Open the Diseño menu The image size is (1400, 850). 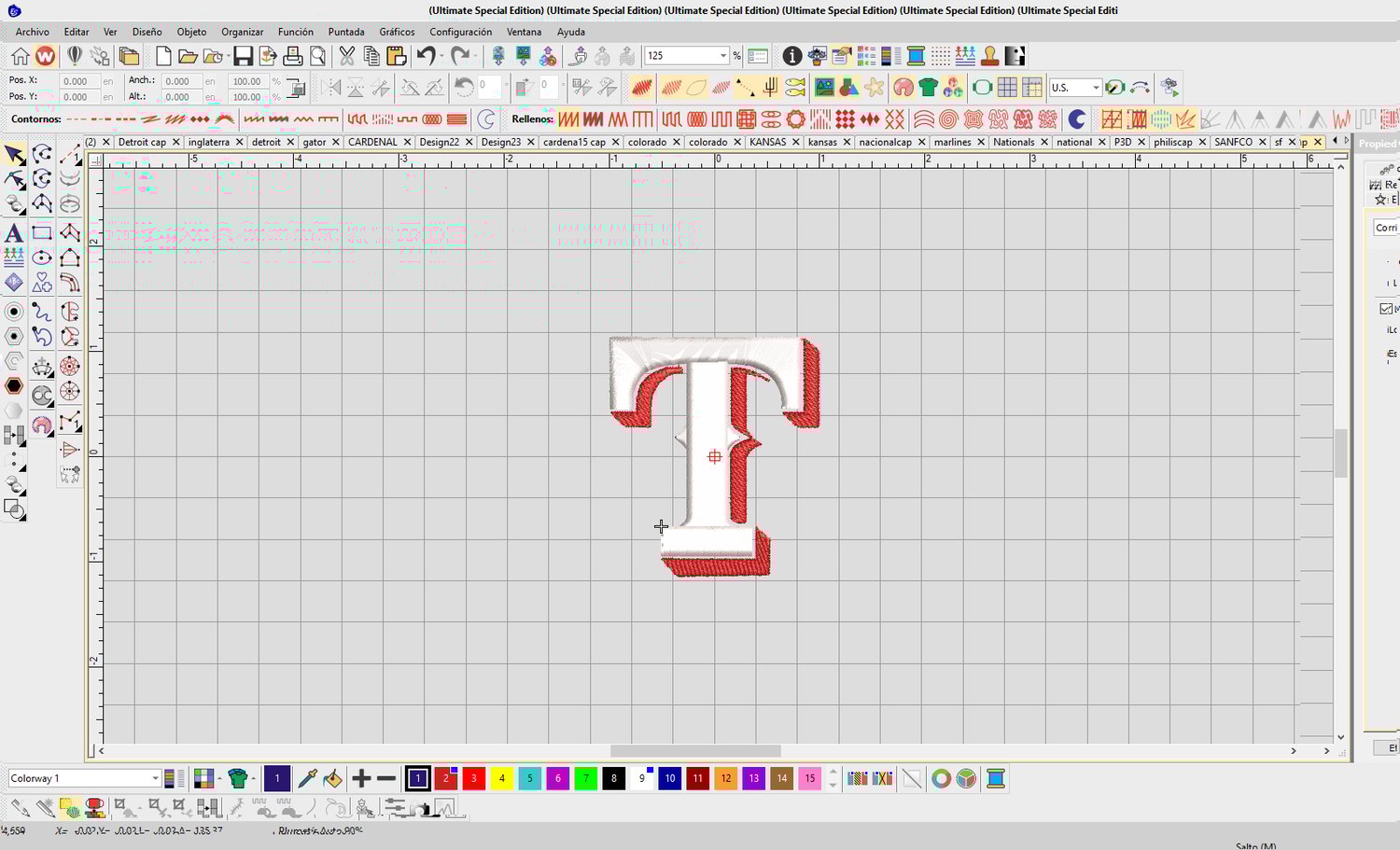pos(147,32)
